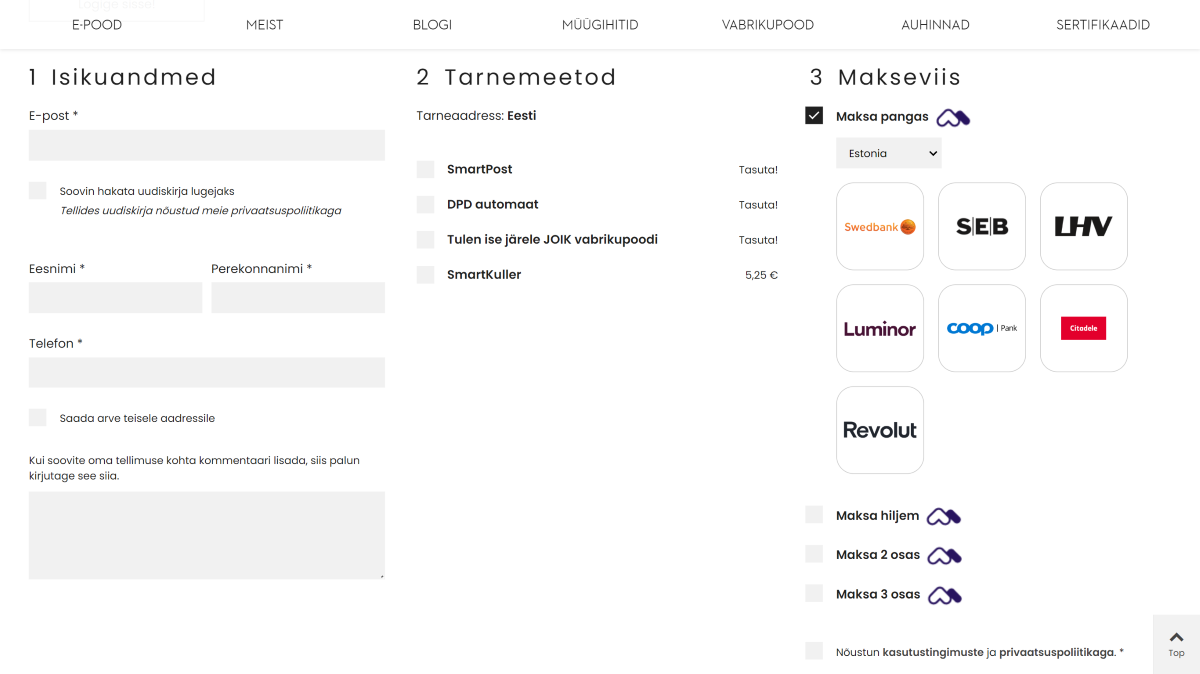Subscribe to newsletter via Soovin hakata checkbox
The width and height of the screenshot is (1200, 674).
point(38,190)
